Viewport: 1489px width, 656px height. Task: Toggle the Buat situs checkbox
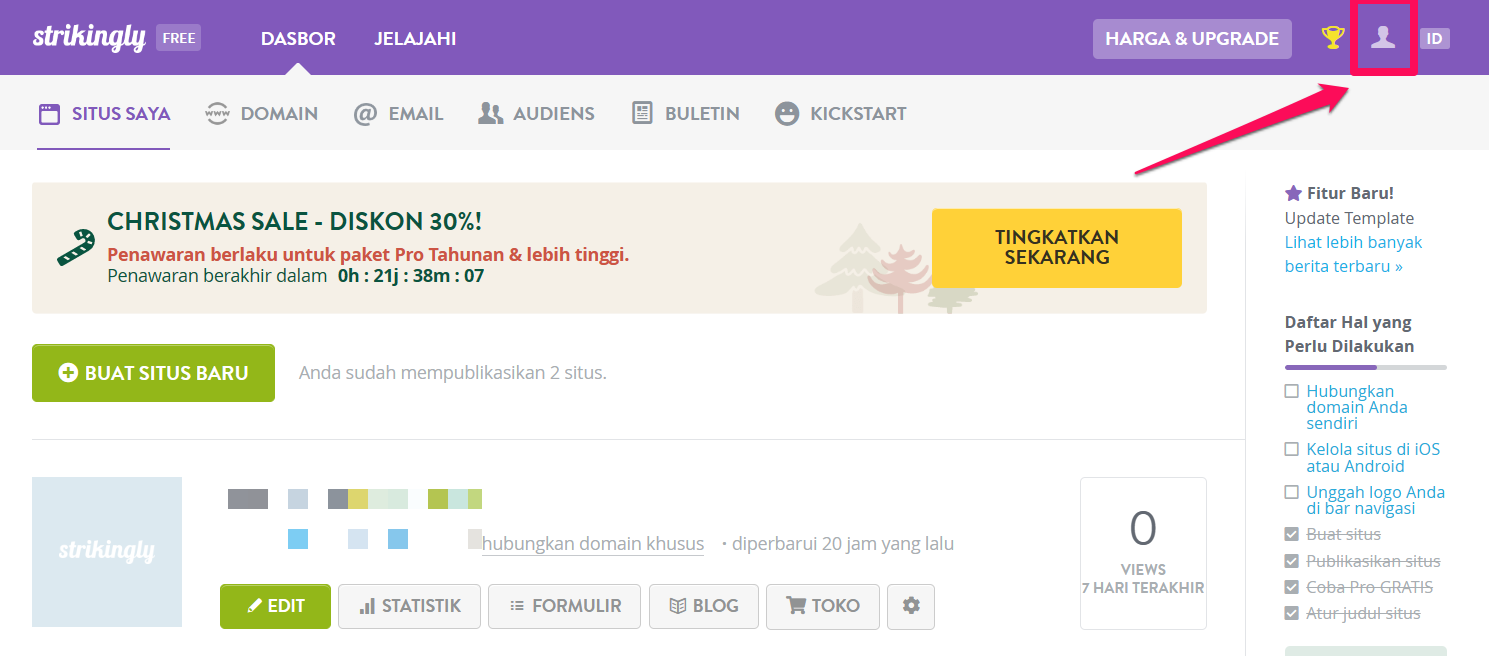click(1292, 534)
